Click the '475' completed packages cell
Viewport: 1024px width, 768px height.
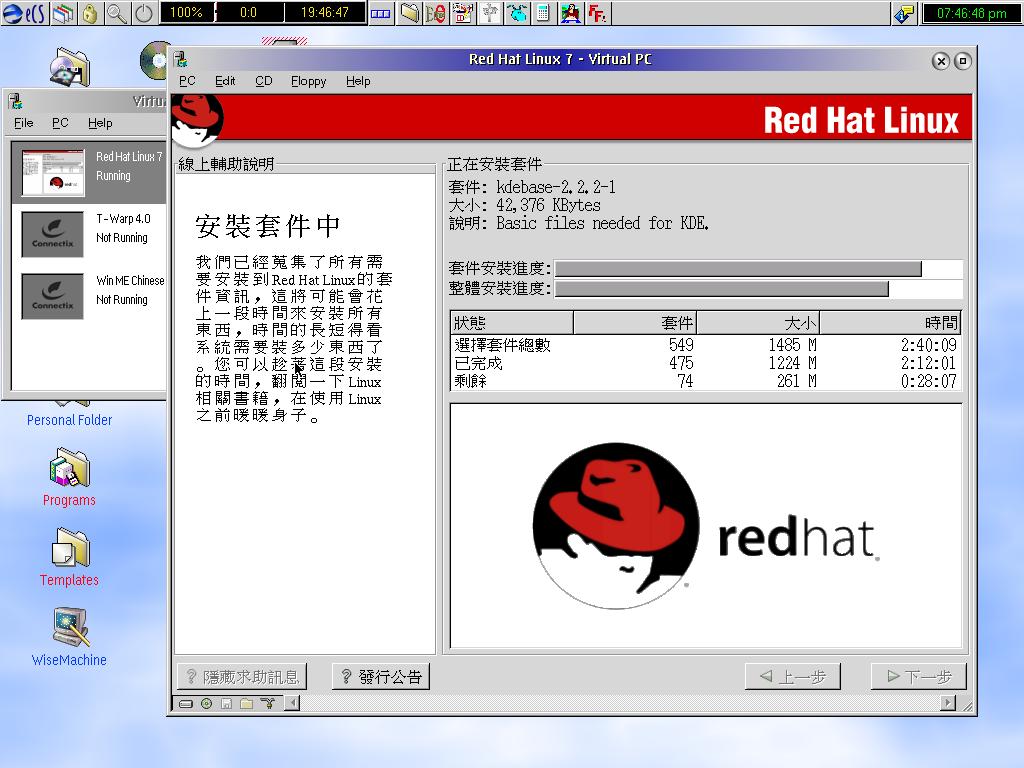point(681,363)
